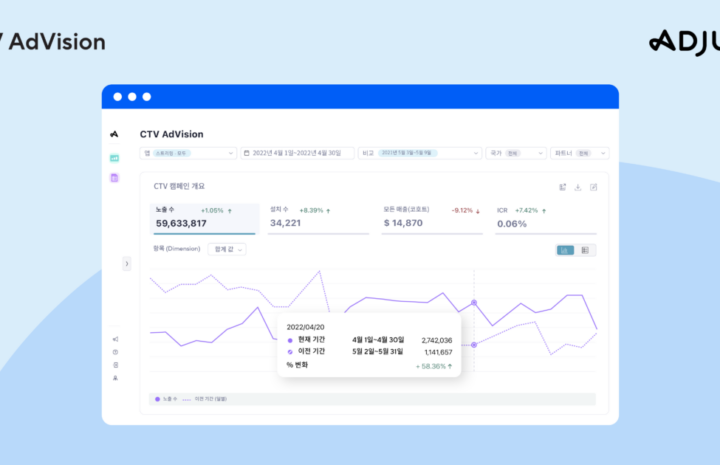Toggle the 이전 기간 dotted legend entry
Viewport: 720px width, 465px height.
[x=204, y=399]
